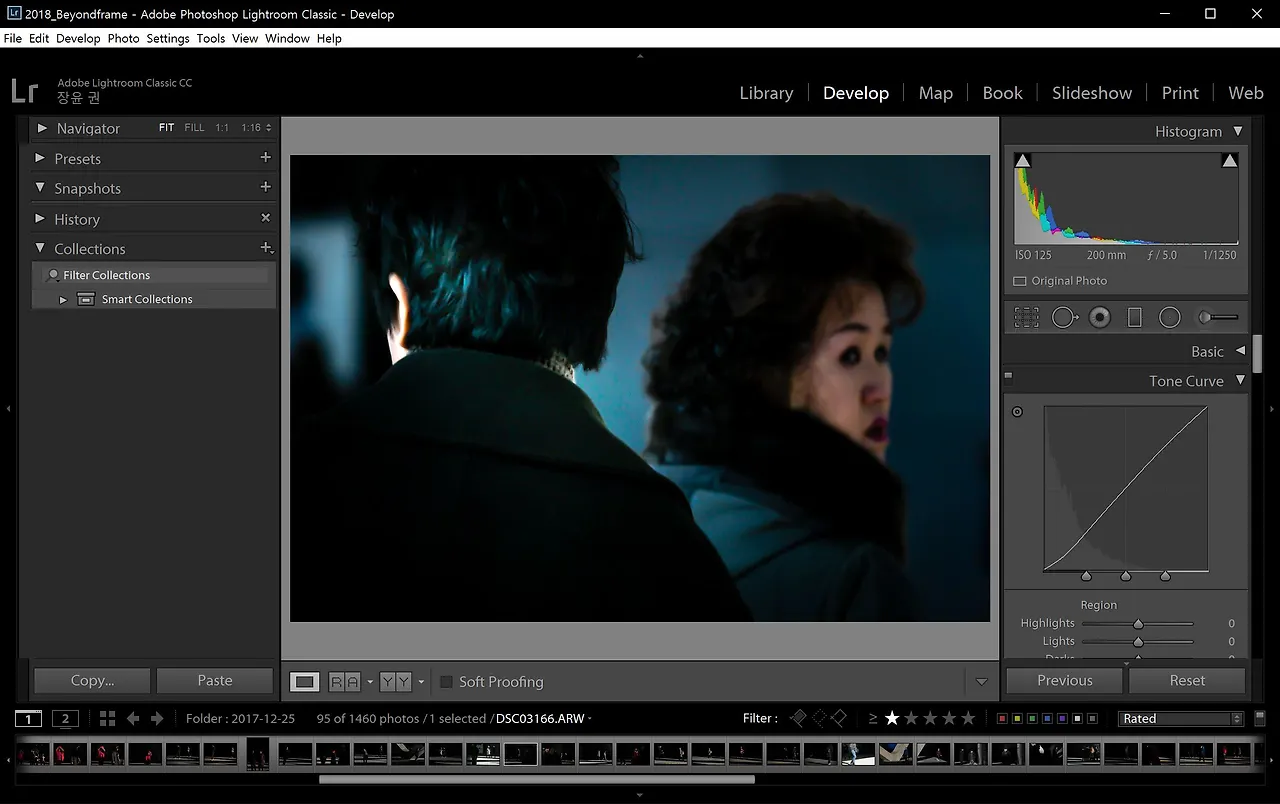This screenshot has width=1280, height=804.
Task: Toggle the Tone Curve panel on/off switch
Action: pyautogui.click(x=1008, y=377)
